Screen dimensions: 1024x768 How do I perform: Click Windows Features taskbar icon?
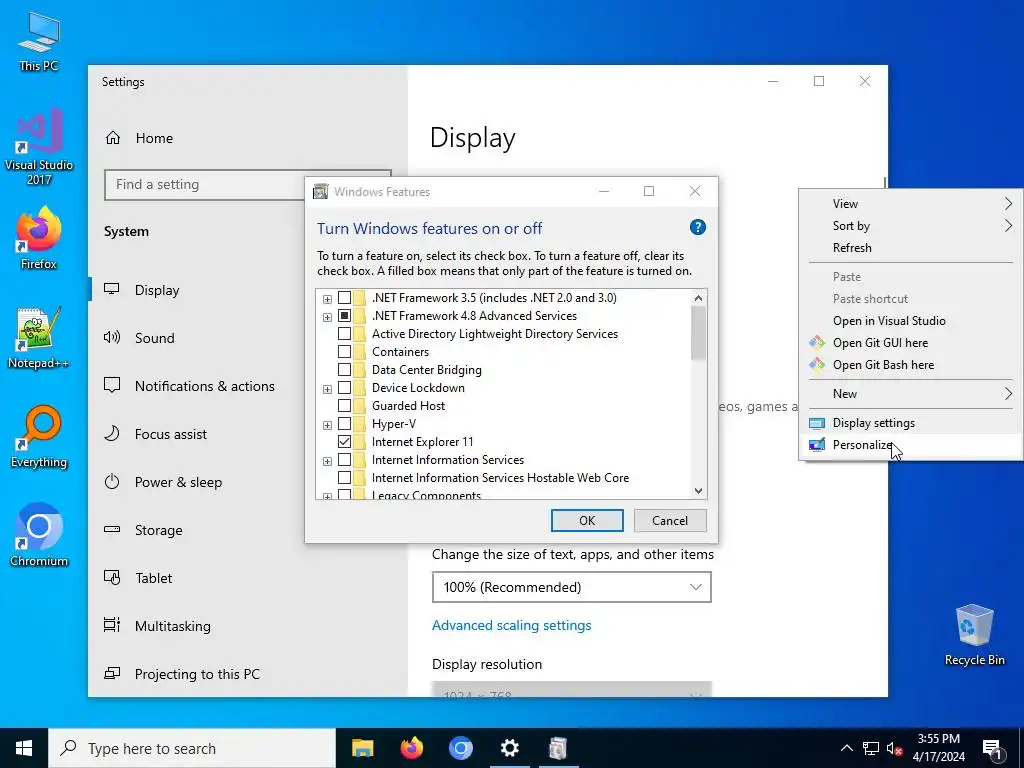point(558,748)
